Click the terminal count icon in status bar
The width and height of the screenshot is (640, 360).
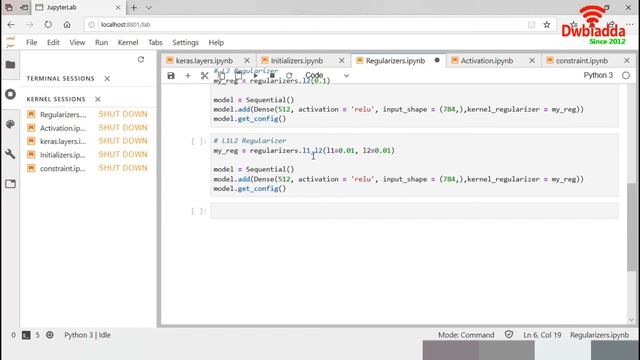point(26,335)
